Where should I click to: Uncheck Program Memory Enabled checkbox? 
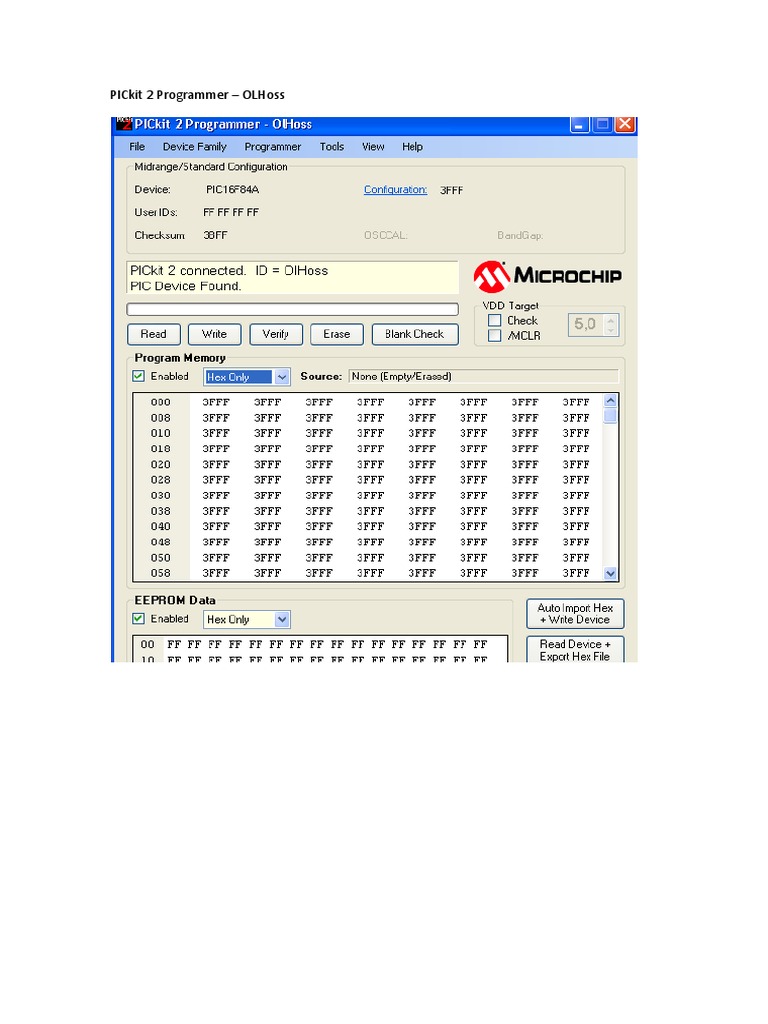[x=139, y=377]
